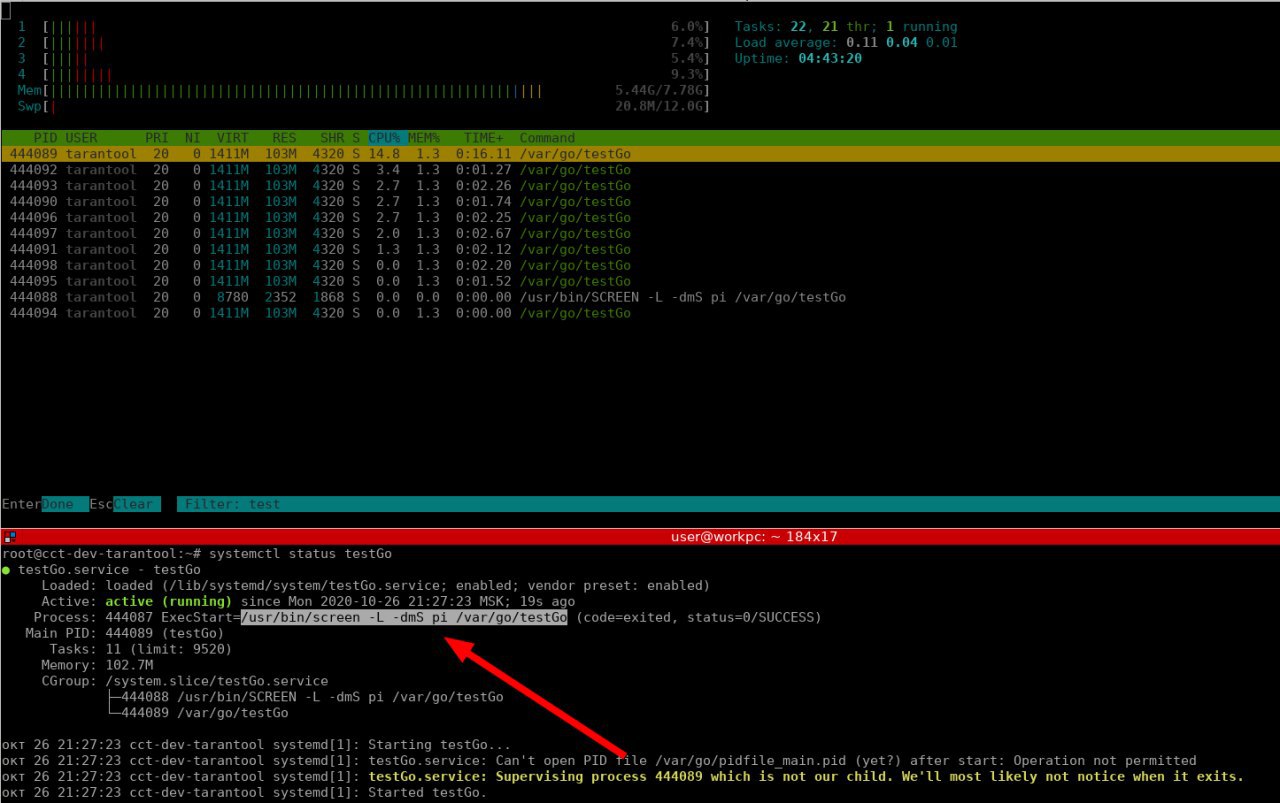Select the highlighted process row 444089
Viewport: 1280px width, 803px height.
point(640,154)
